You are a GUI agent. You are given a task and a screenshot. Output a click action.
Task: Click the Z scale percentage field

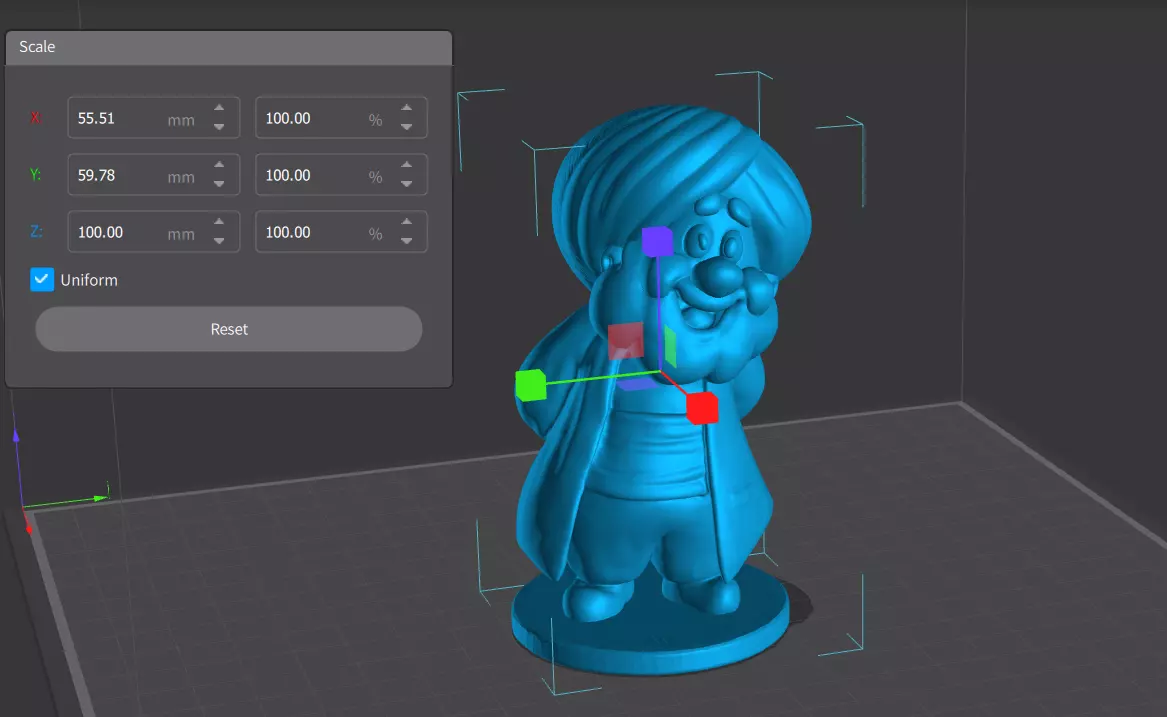341,232
